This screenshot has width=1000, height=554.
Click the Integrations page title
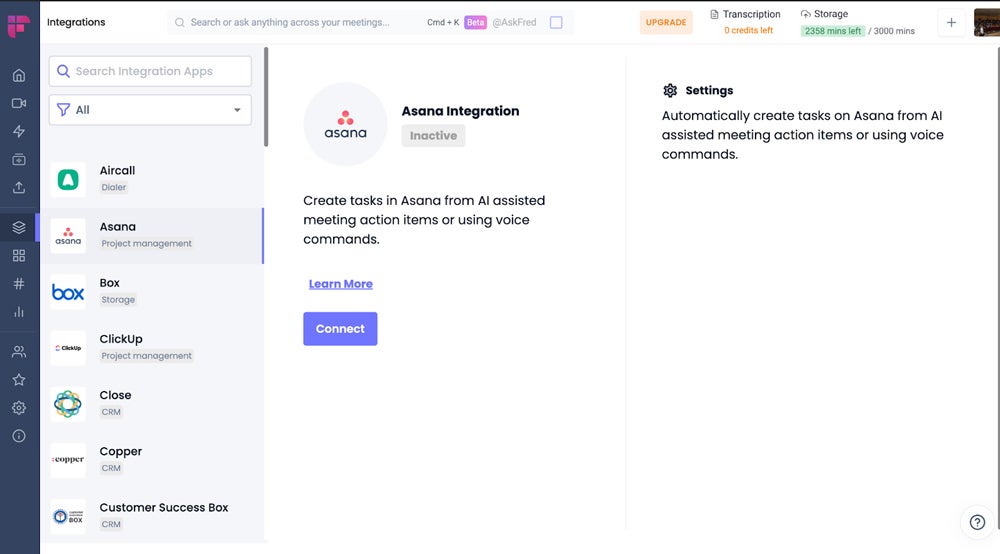pos(76,22)
